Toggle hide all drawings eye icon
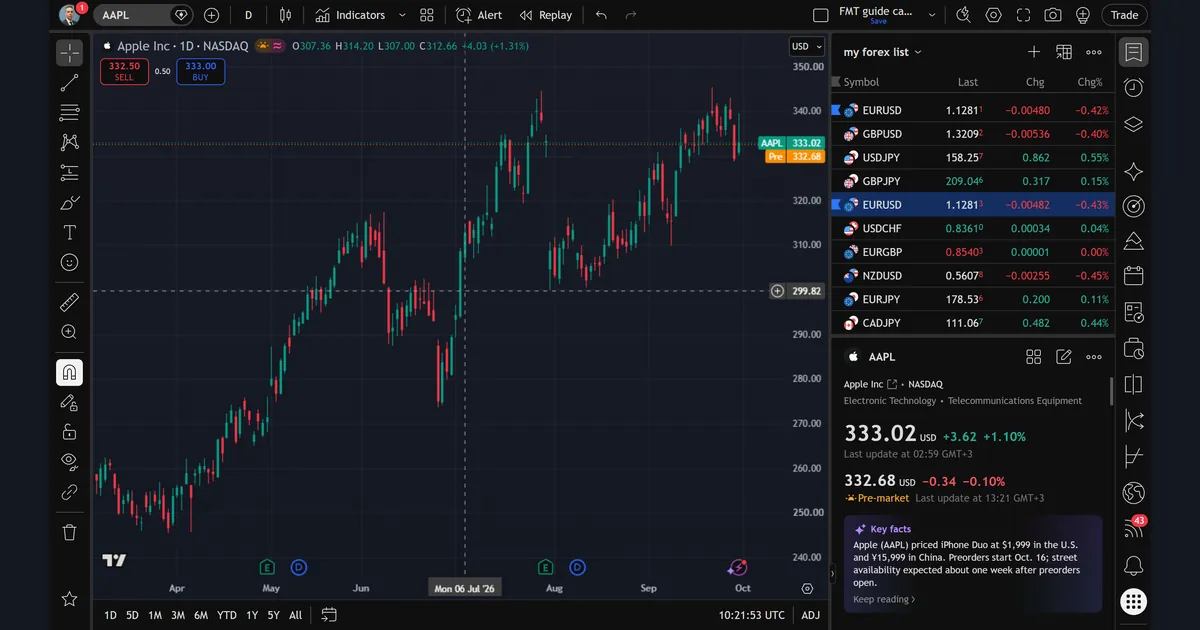 tap(69, 461)
